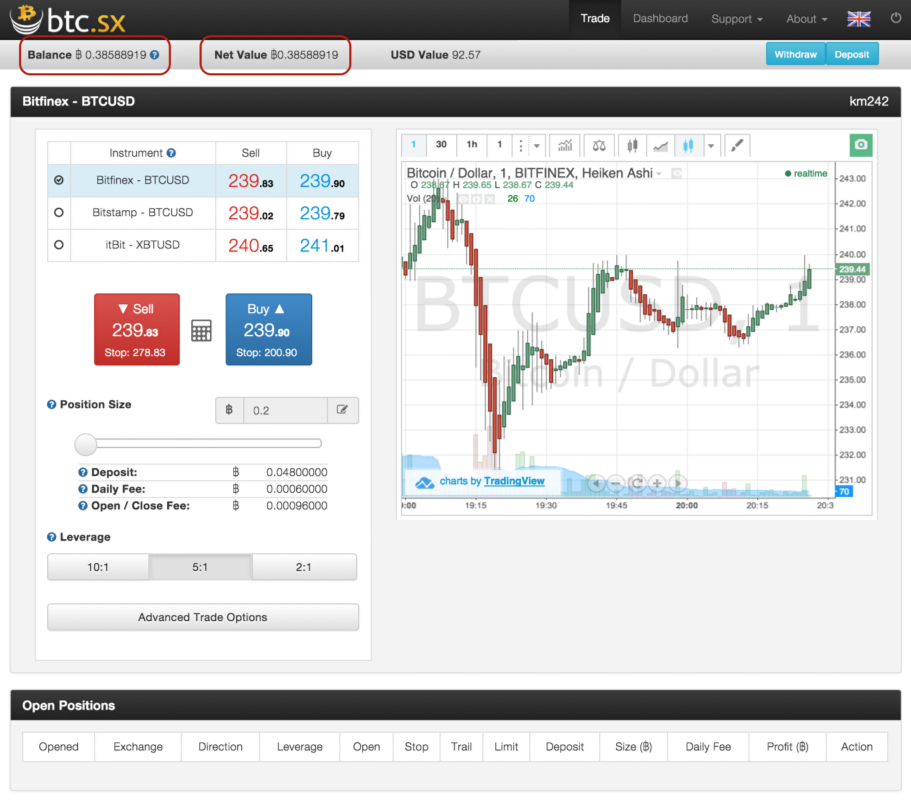Screen dimensions: 911x800
Task: Select the candlestick chart style
Action: pyautogui.click(x=632, y=145)
